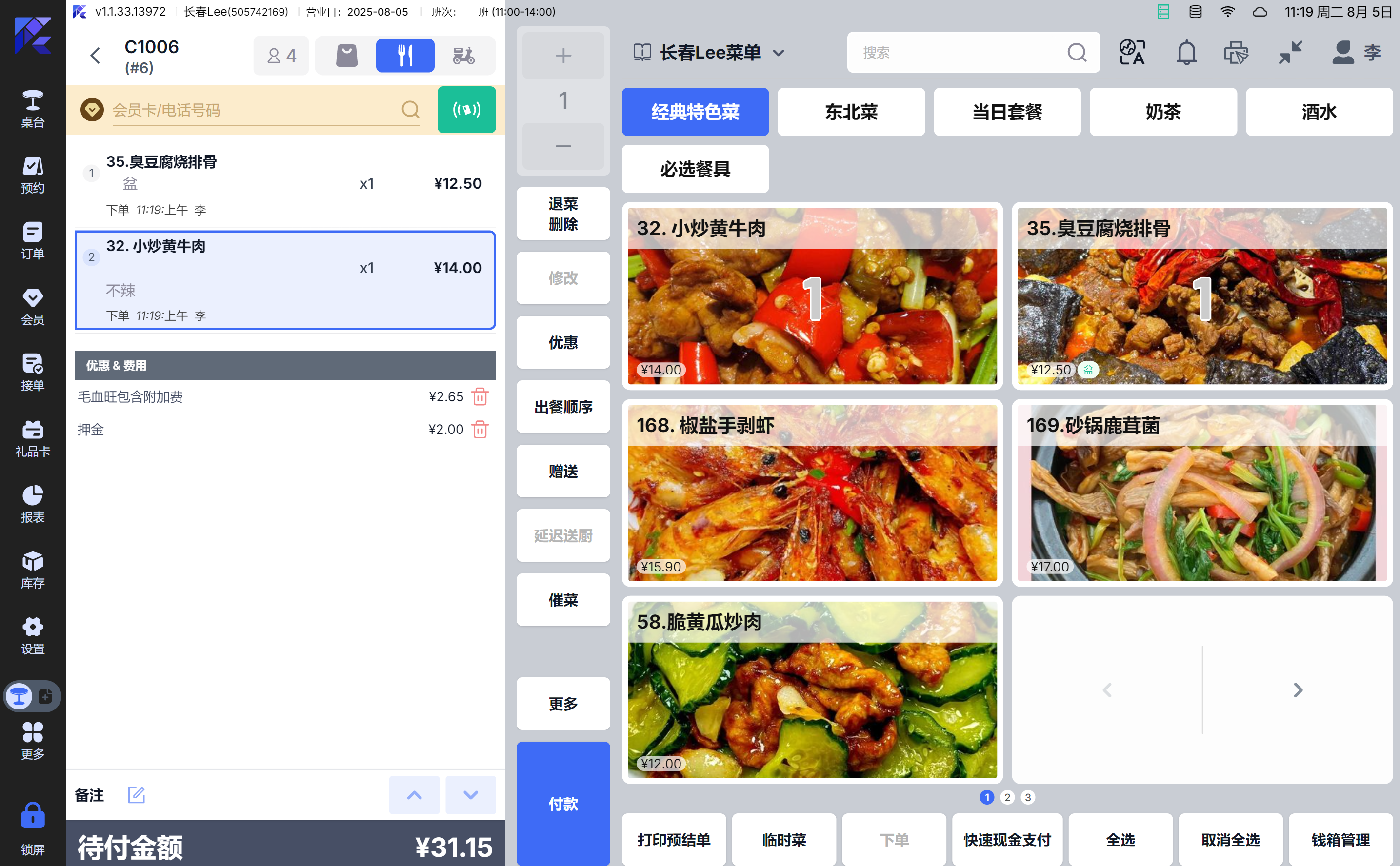The width and height of the screenshot is (1400, 866).
Task: Open the 礼品卡 gift card icon
Action: click(x=33, y=438)
